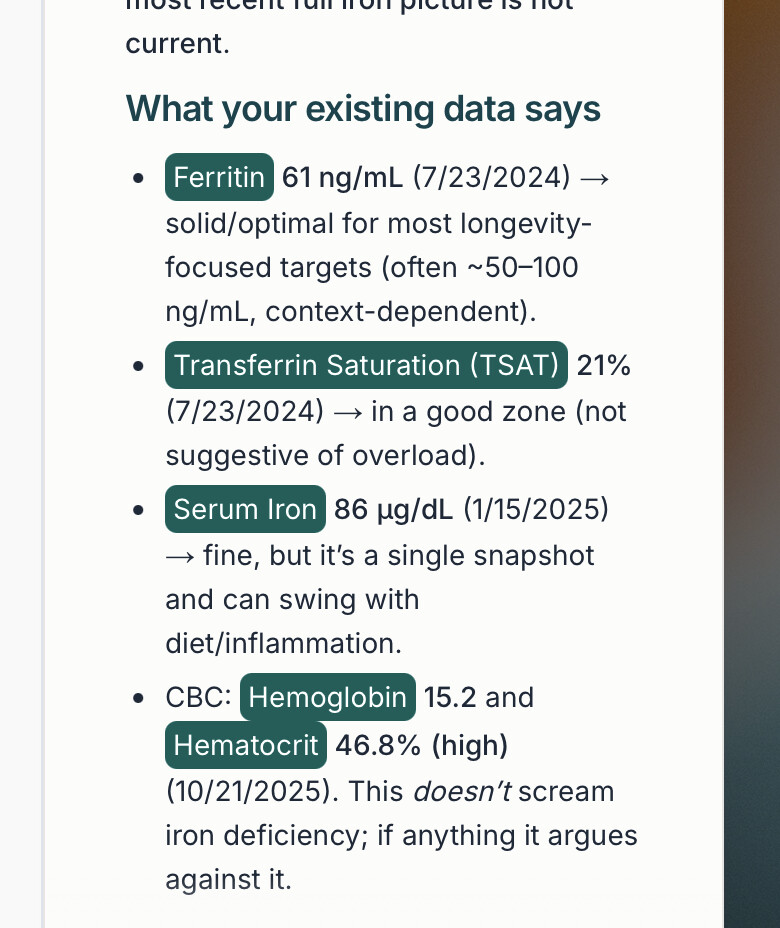Click the (1/15/2025) serum iron date
The height and width of the screenshot is (928, 780).
click(535, 509)
